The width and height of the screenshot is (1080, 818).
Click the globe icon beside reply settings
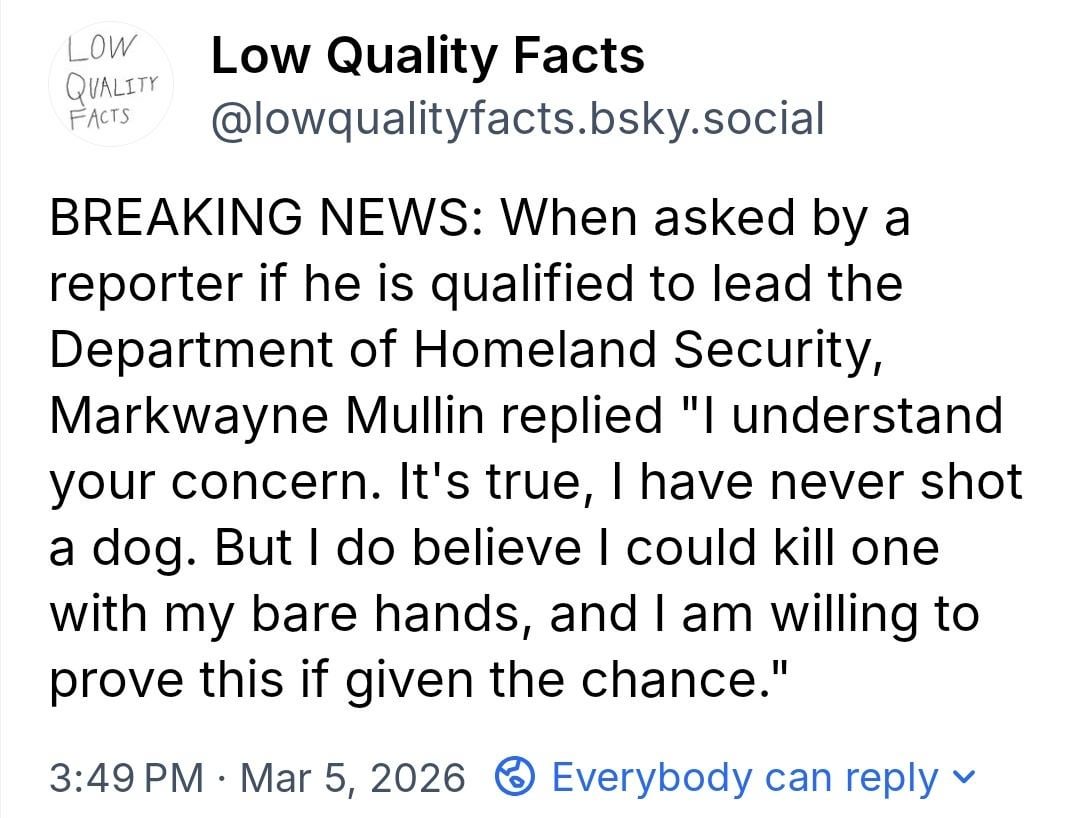pos(514,777)
